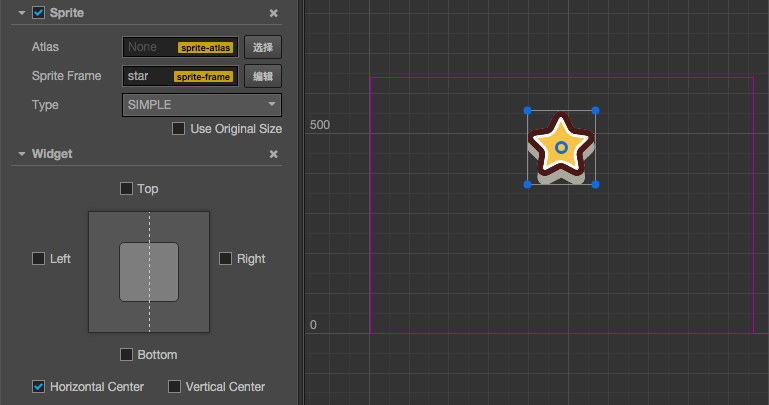The image size is (769, 405).
Task: Select the bottom-right selection handle of the star
Action: point(596,184)
